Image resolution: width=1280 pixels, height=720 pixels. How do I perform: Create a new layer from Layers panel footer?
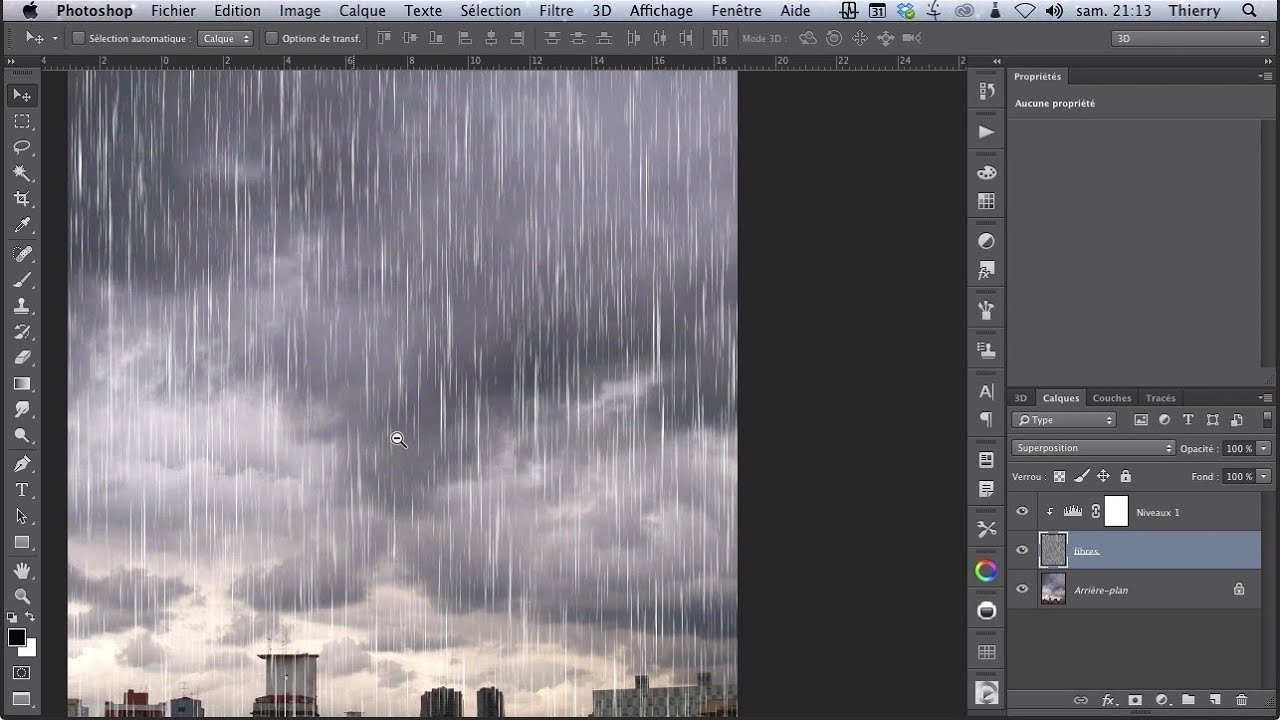point(1215,700)
